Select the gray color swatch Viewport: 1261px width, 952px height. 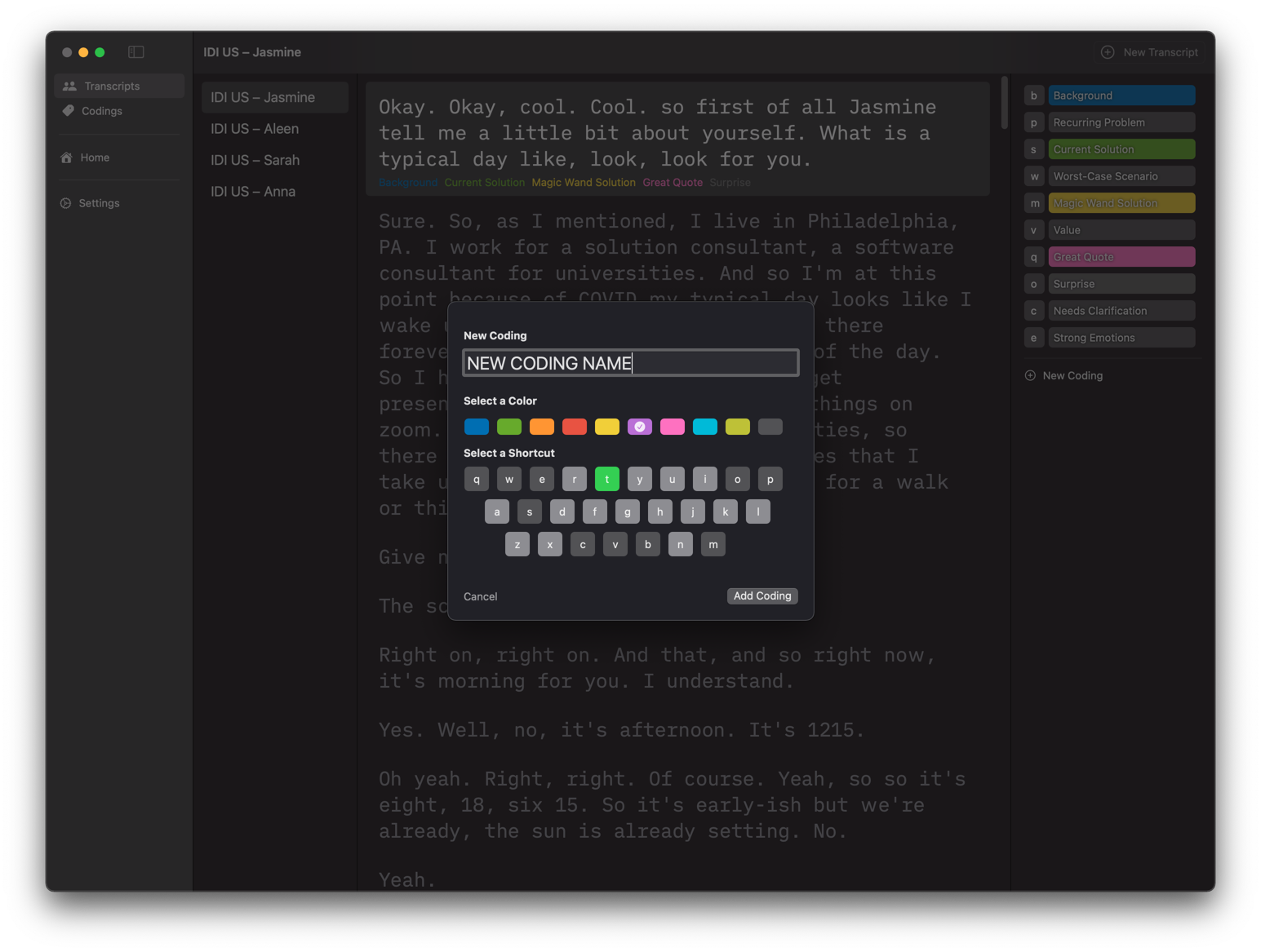click(x=770, y=427)
